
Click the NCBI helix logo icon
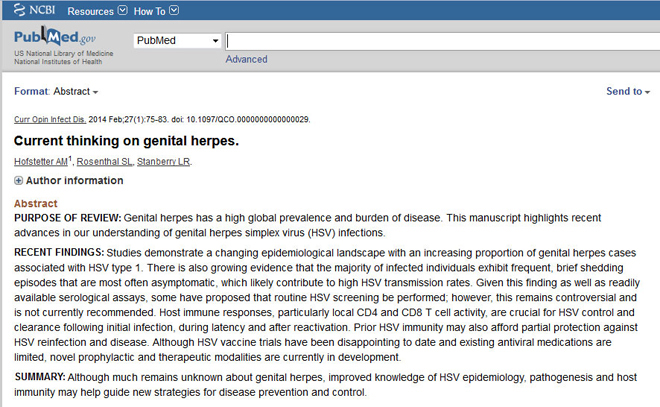(19, 10)
